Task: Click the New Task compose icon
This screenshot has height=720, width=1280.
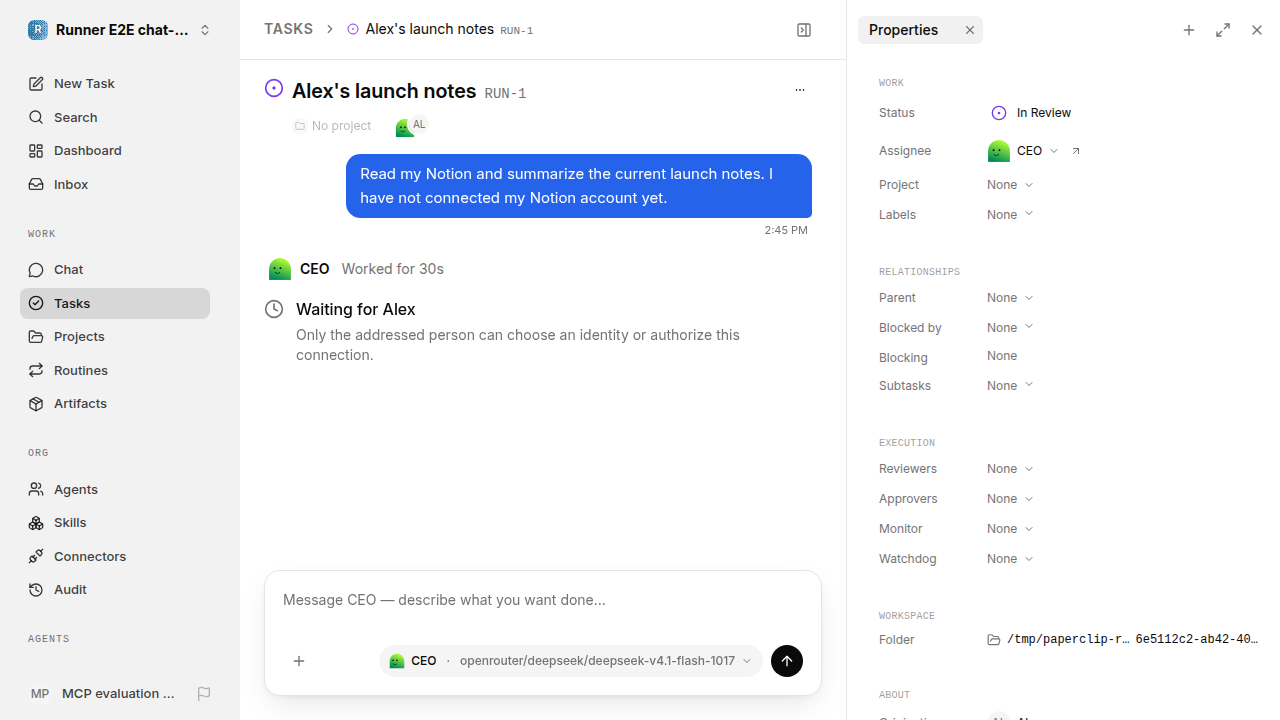Action: [x=36, y=84]
